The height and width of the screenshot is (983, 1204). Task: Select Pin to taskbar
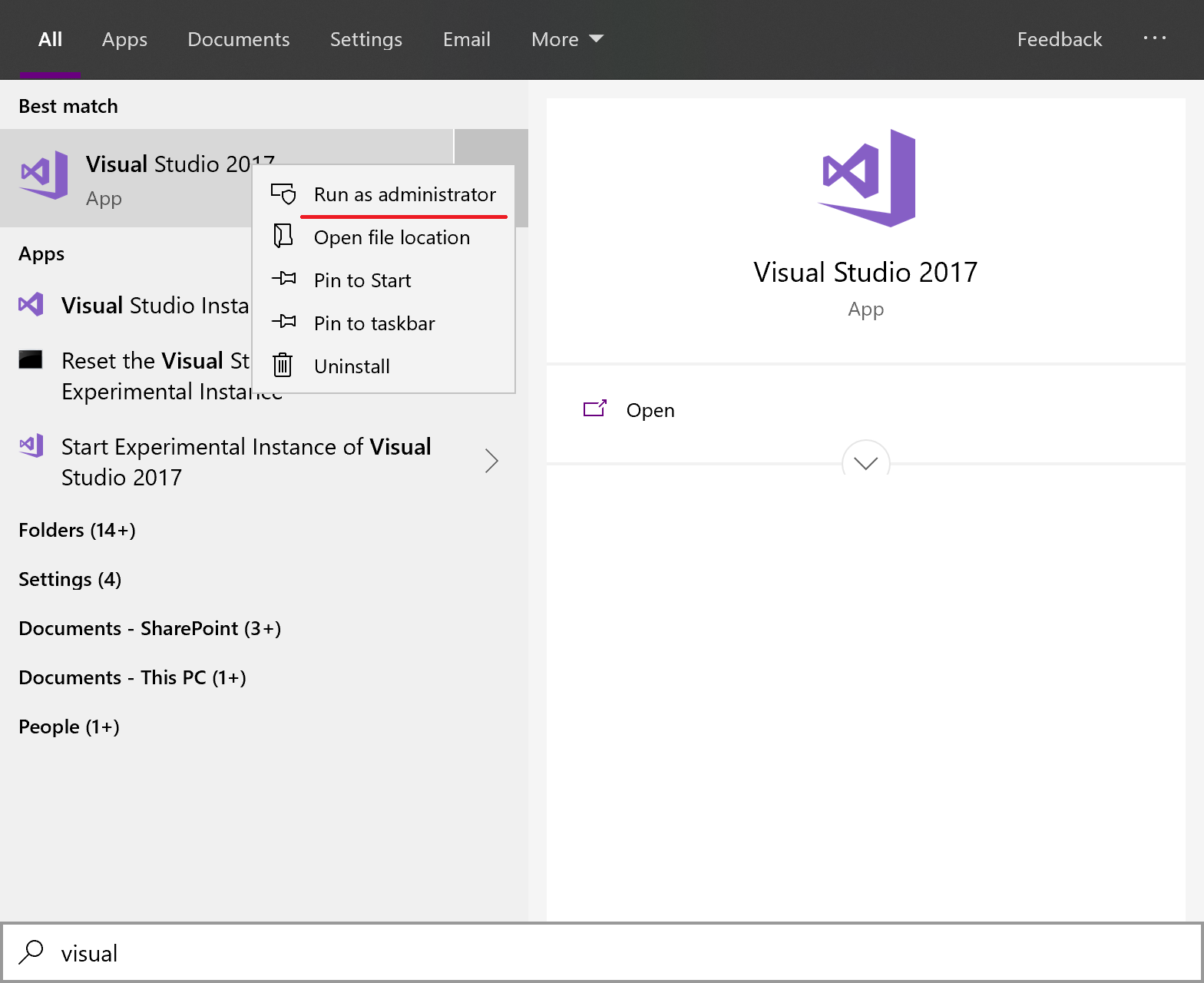coord(384,323)
